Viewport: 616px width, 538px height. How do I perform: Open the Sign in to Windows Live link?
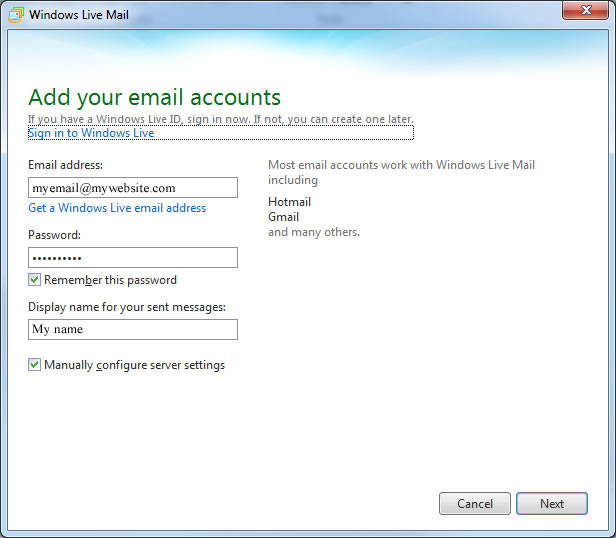point(91,133)
